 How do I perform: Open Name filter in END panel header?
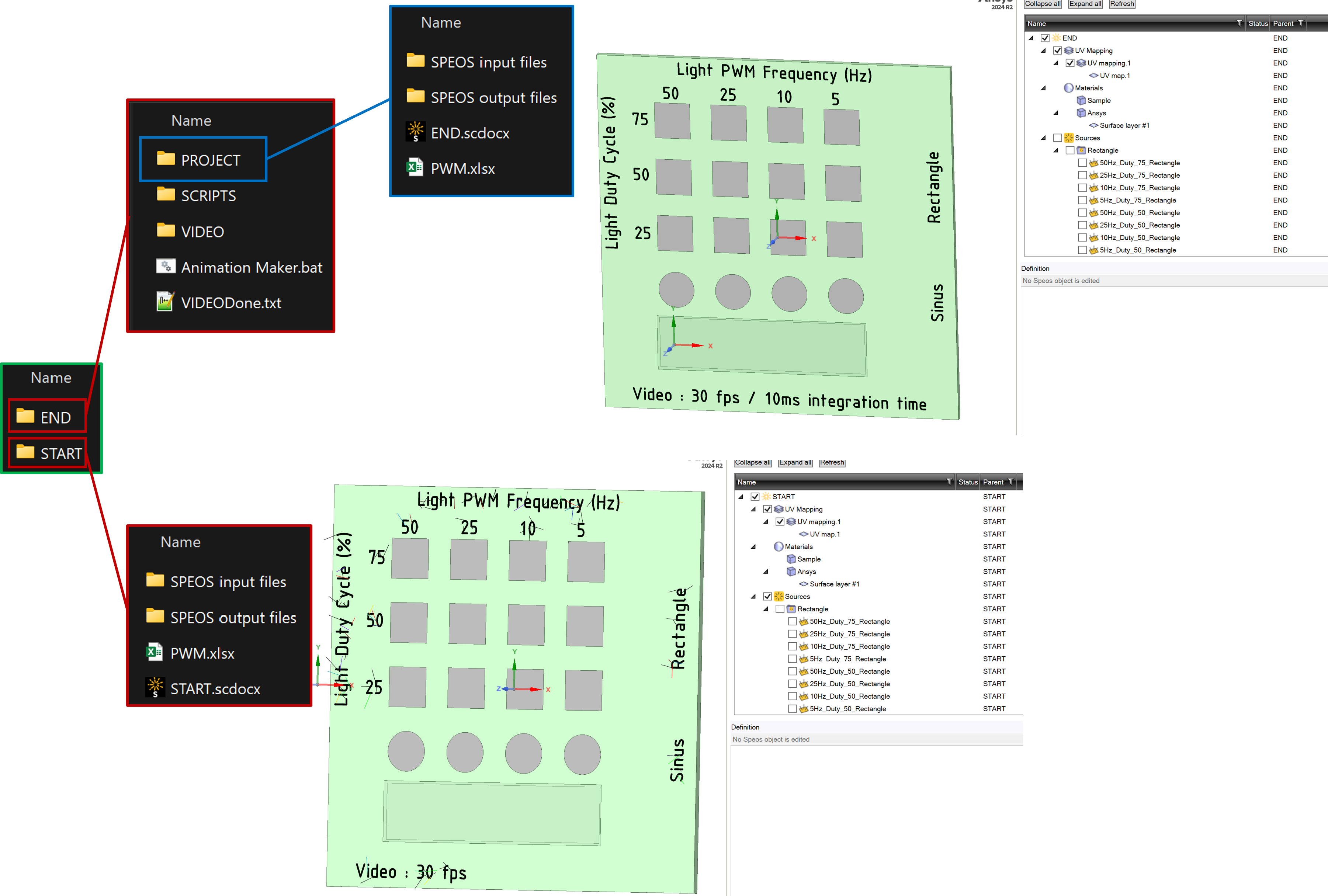[1239, 23]
